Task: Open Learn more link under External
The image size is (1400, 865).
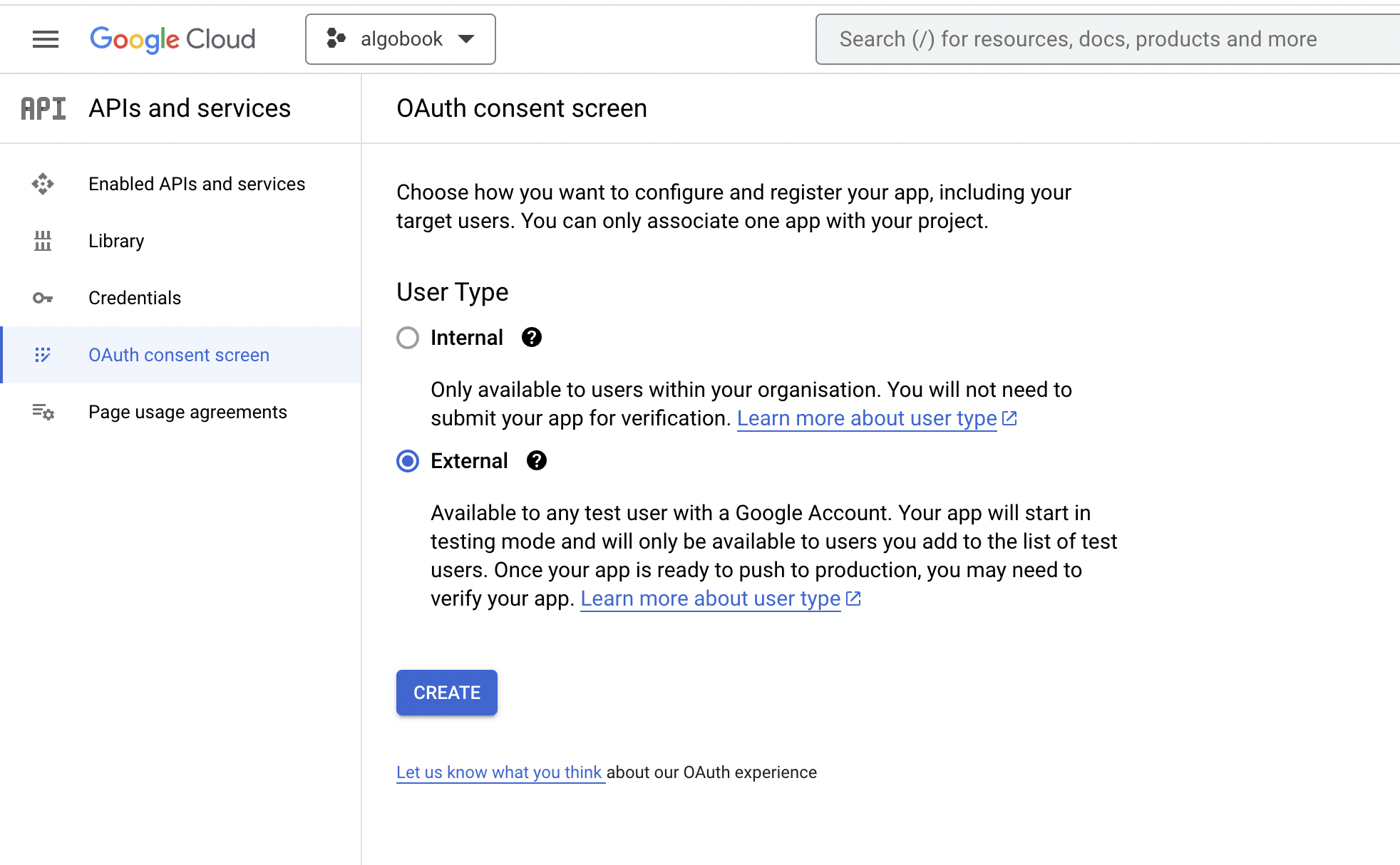Action: coord(711,599)
